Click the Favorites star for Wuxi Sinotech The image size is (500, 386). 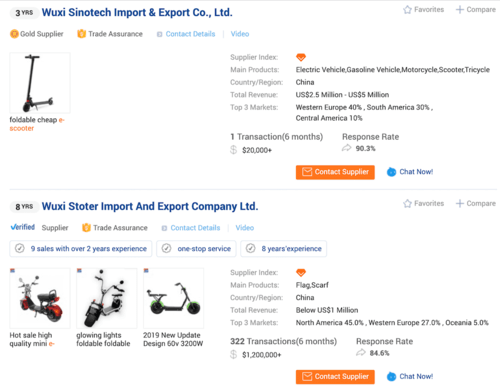point(407,10)
